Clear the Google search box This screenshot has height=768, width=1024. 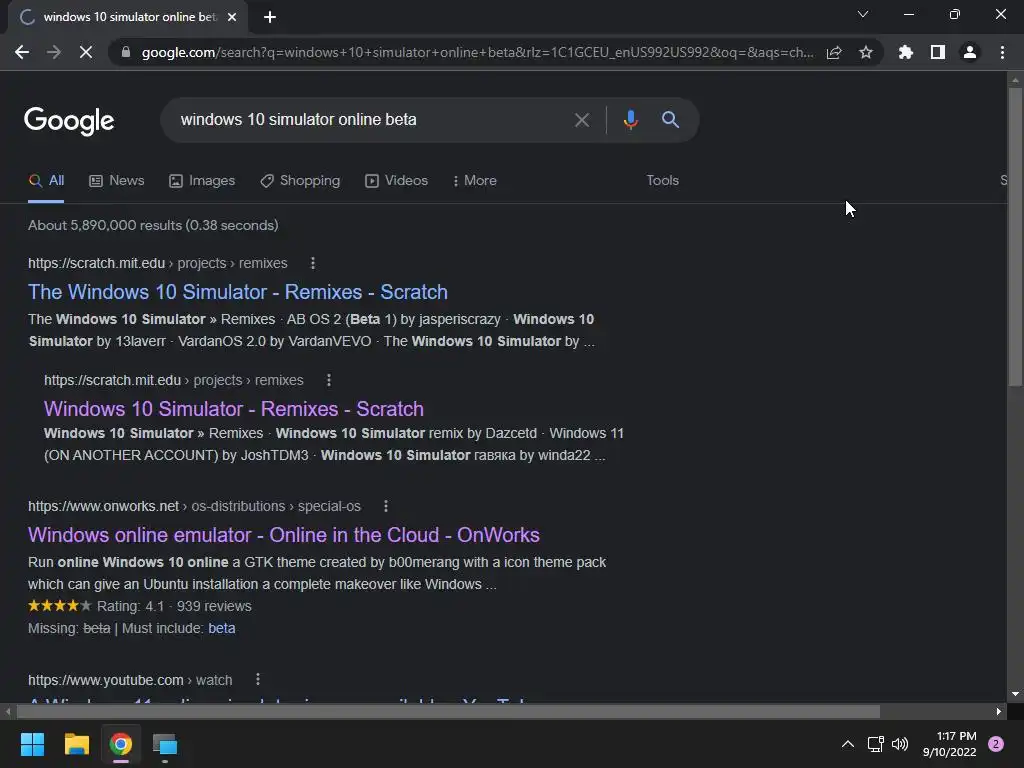click(582, 120)
